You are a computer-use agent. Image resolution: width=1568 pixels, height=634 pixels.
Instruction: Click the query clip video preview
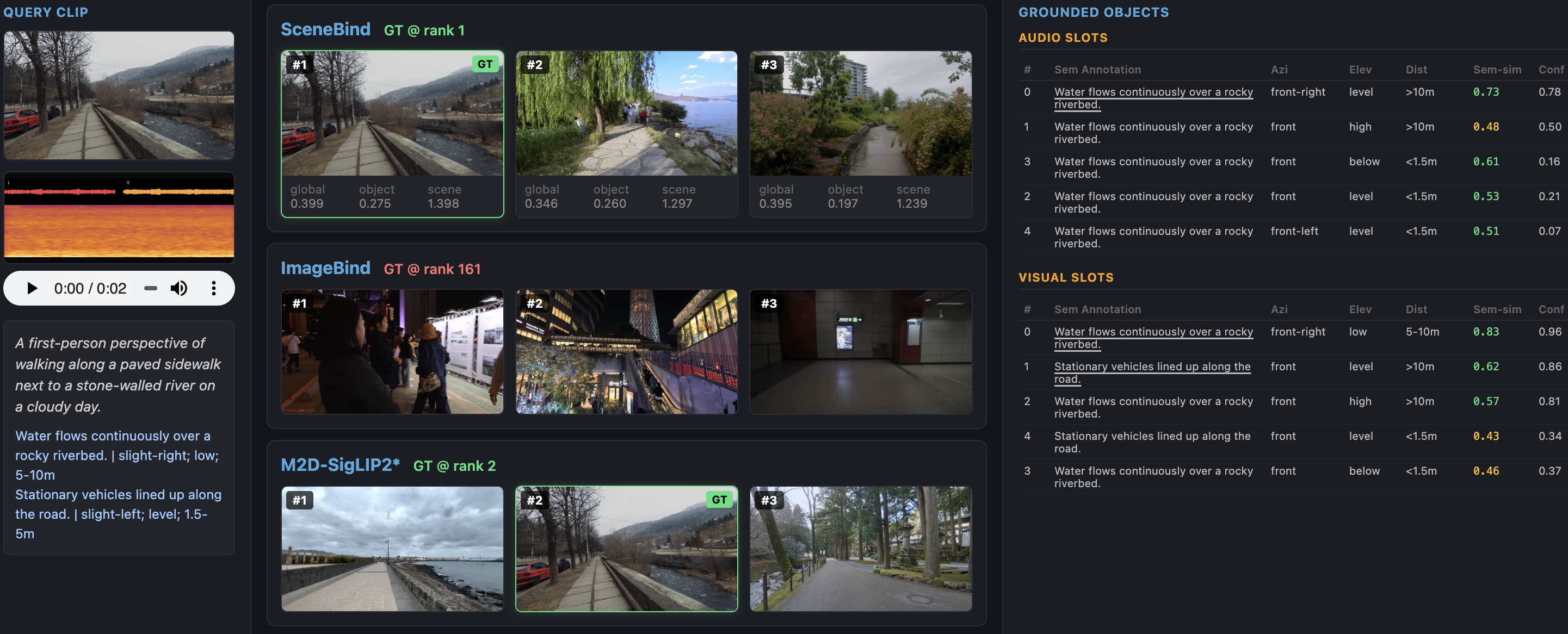click(119, 96)
